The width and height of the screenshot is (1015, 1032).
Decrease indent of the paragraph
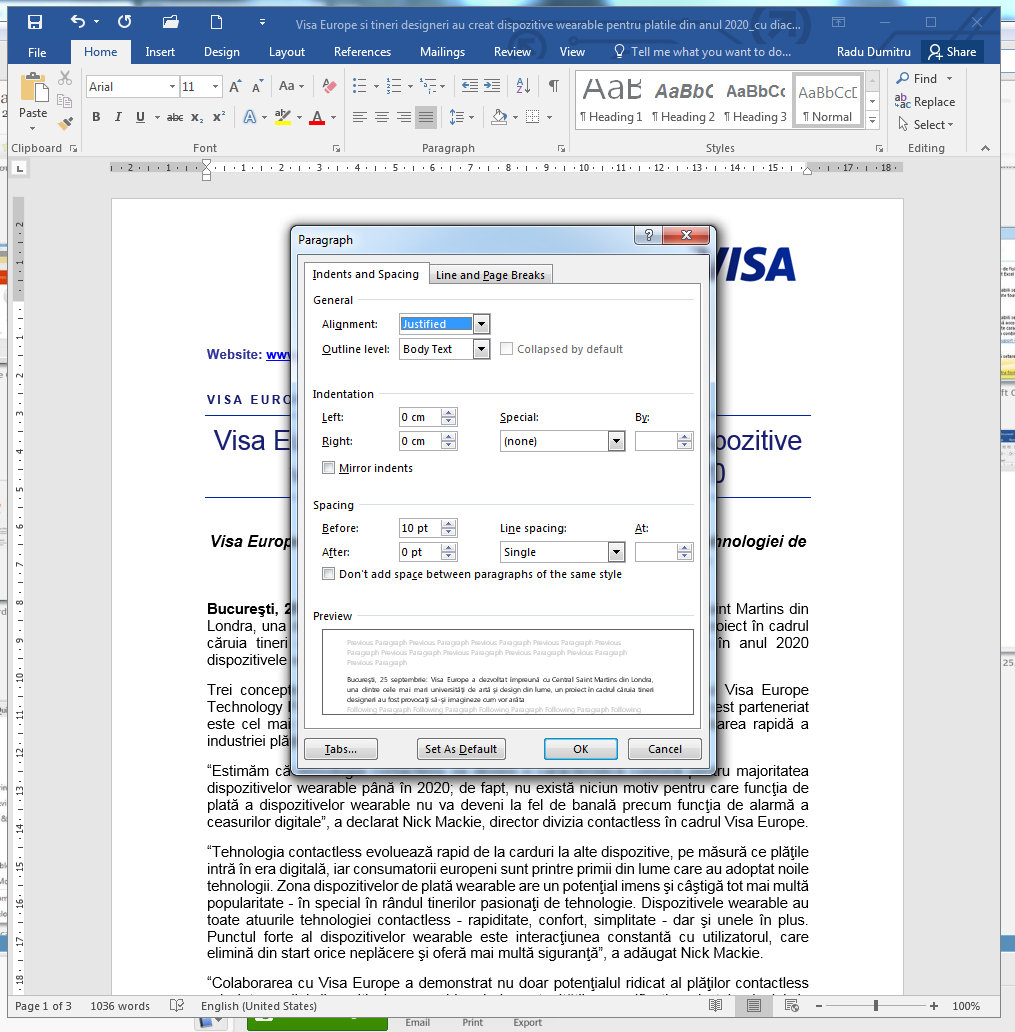pyautogui.click(x=469, y=86)
